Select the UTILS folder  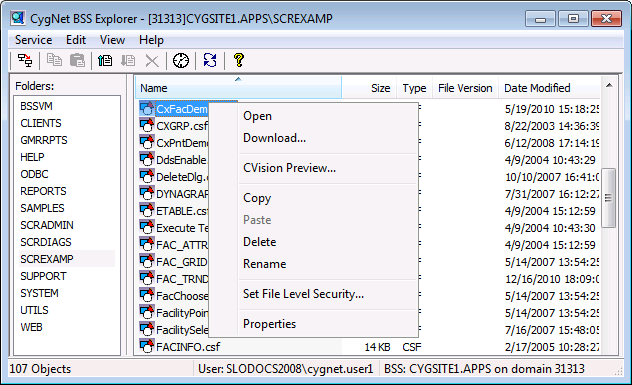(x=34, y=310)
